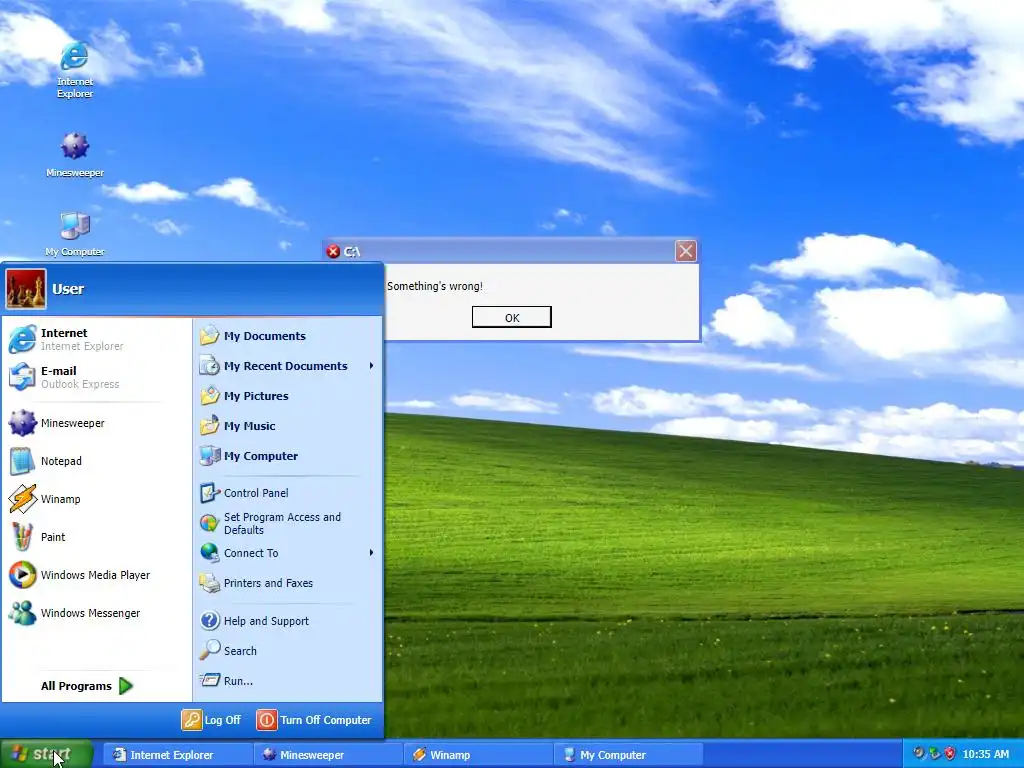Expand the Connect To submenu arrow
This screenshot has height=768, width=1024.
click(x=371, y=552)
